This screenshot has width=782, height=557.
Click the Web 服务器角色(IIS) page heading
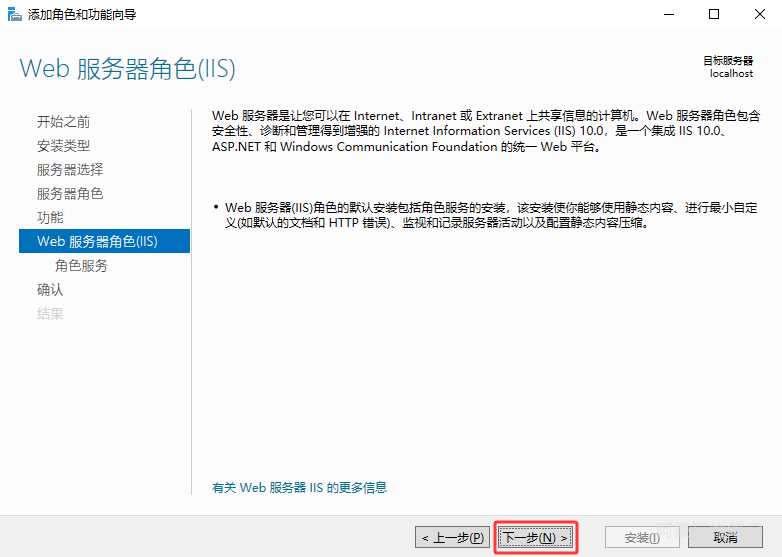(128, 69)
